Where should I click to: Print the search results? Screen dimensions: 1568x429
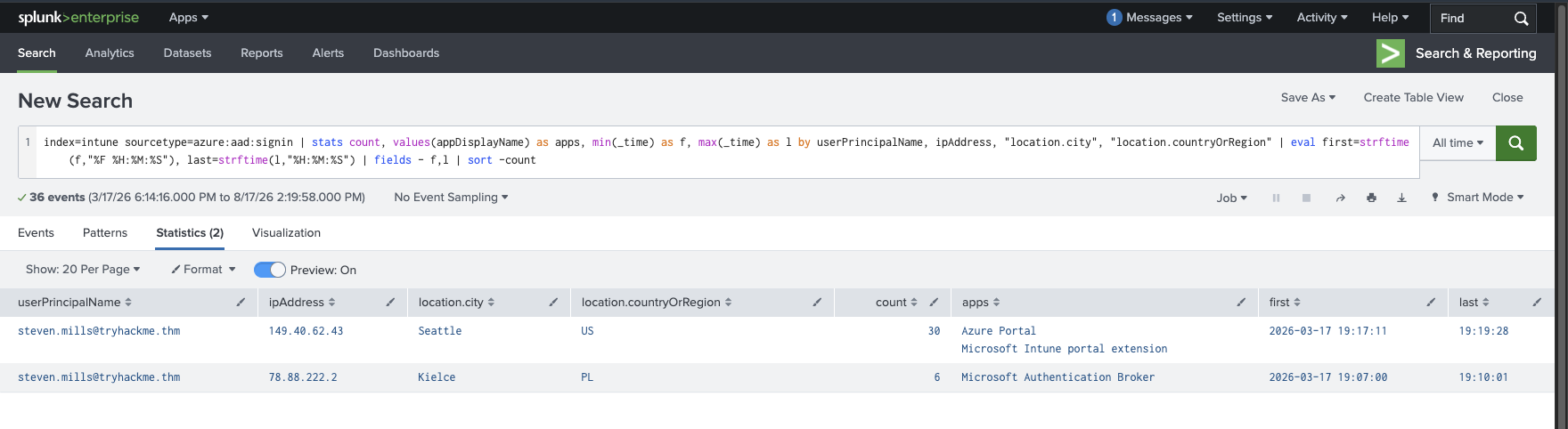[x=1371, y=198]
